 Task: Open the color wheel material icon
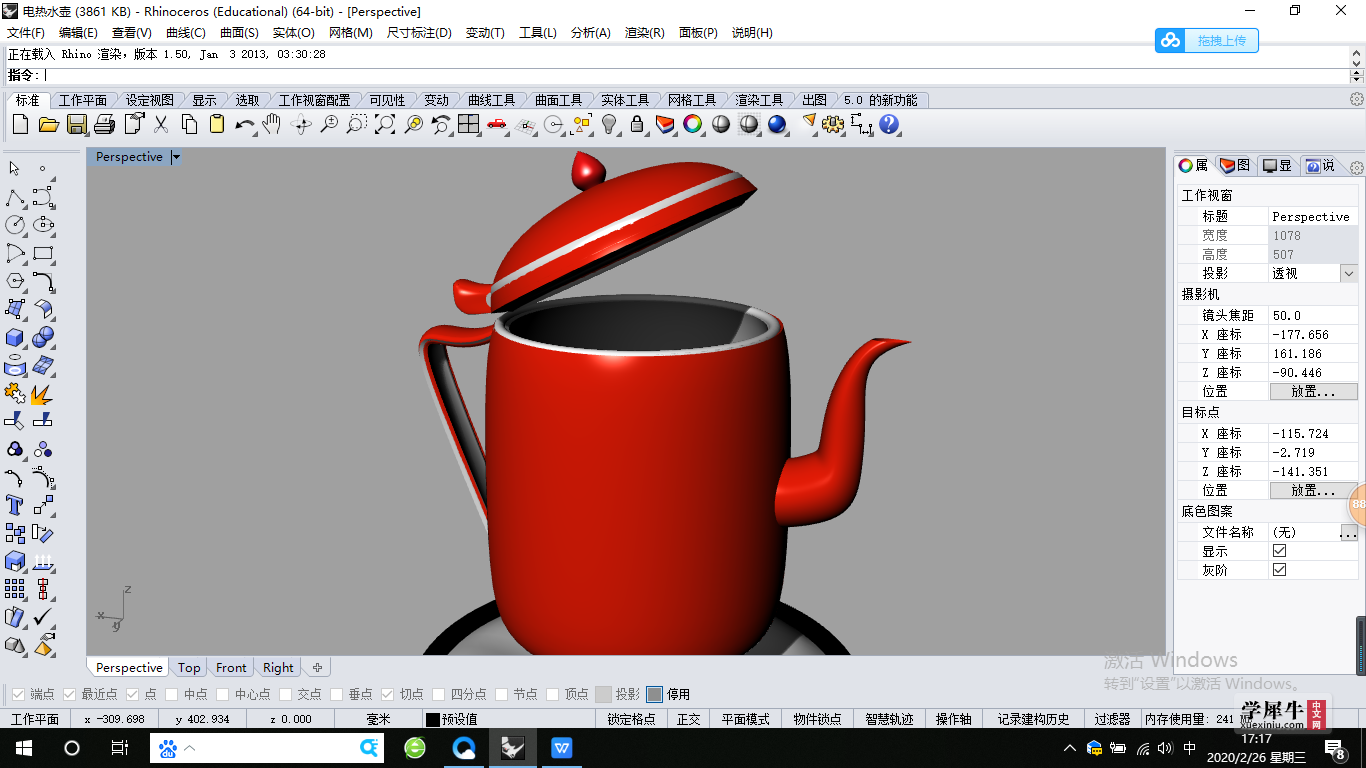tap(693, 124)
